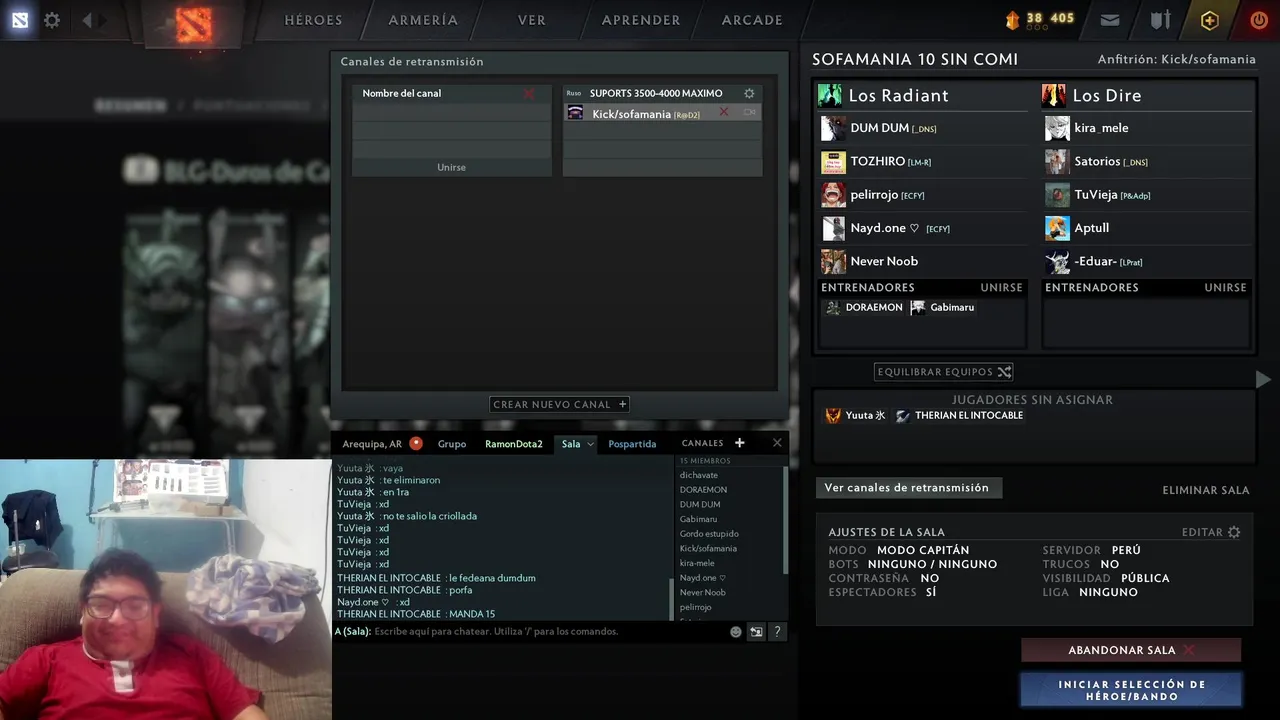Click the dashboard home icon top-left
Screen dimensions: 1280x720
pos(20,20)
